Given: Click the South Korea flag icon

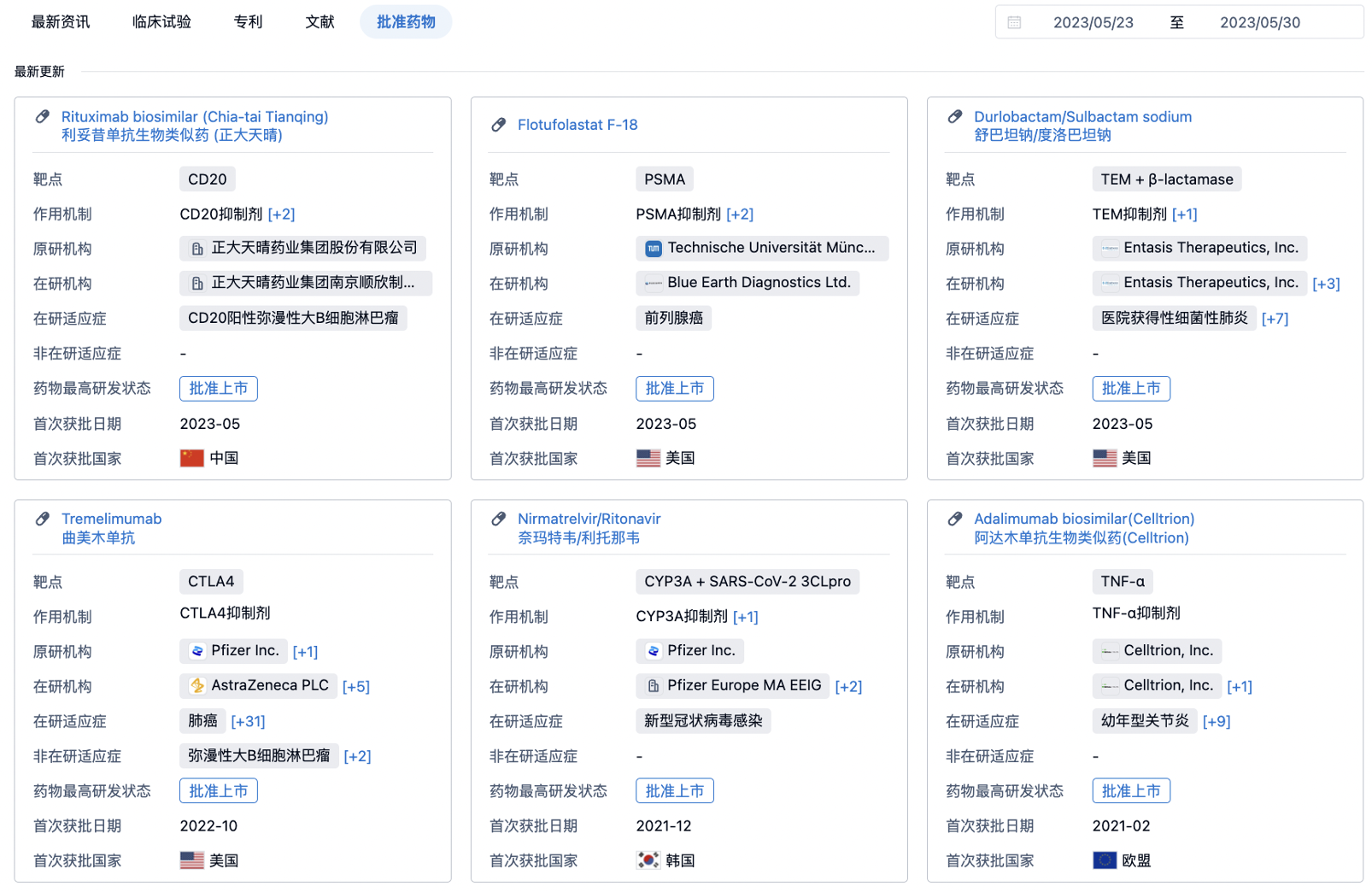Looking at the screenshot, I should coord(648,860).
